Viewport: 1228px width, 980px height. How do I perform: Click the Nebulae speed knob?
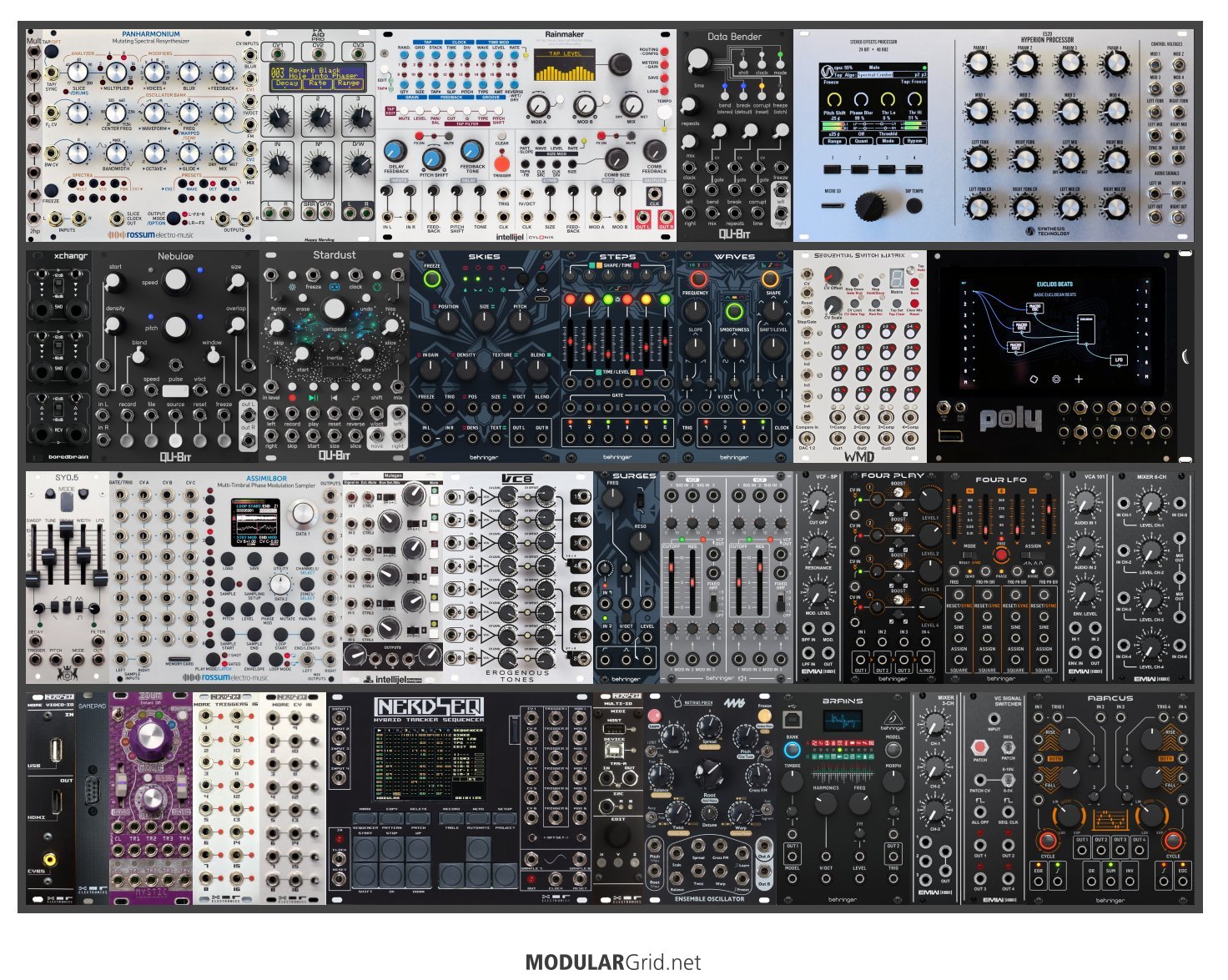tap(175, 280)
